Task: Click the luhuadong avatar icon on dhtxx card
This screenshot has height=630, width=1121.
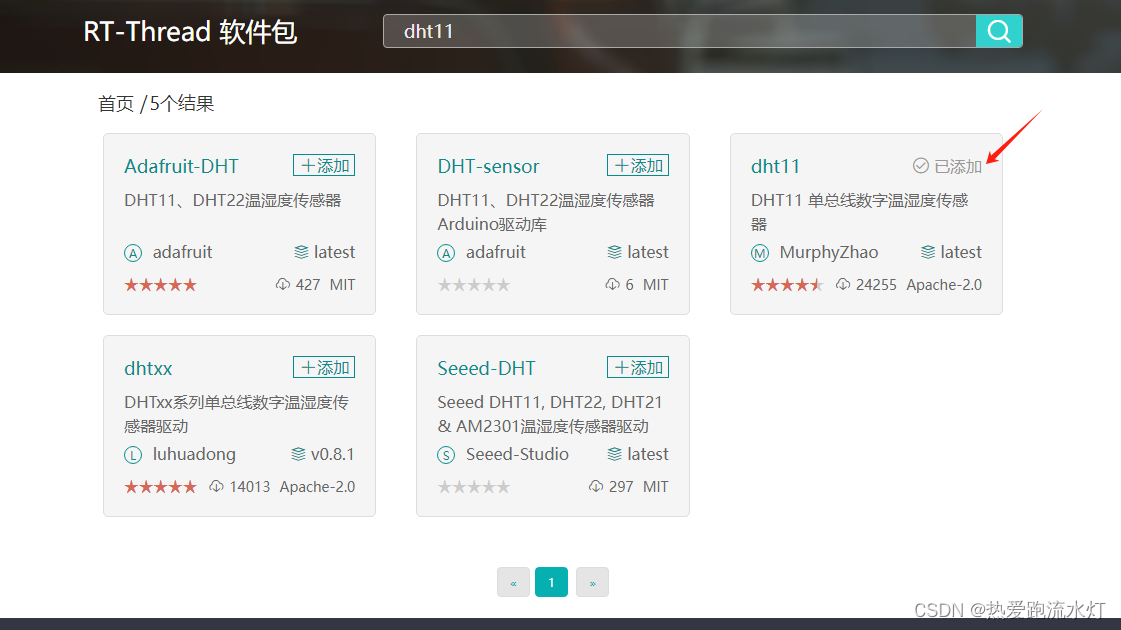Action: (x=133, y=455)
